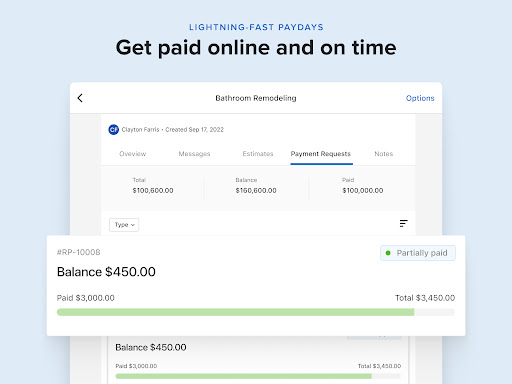Image resolution: width=512 pixels, height=384 pixels.
Task: Click the Paid $100,000.00 summary
Action: pos(363,186)
